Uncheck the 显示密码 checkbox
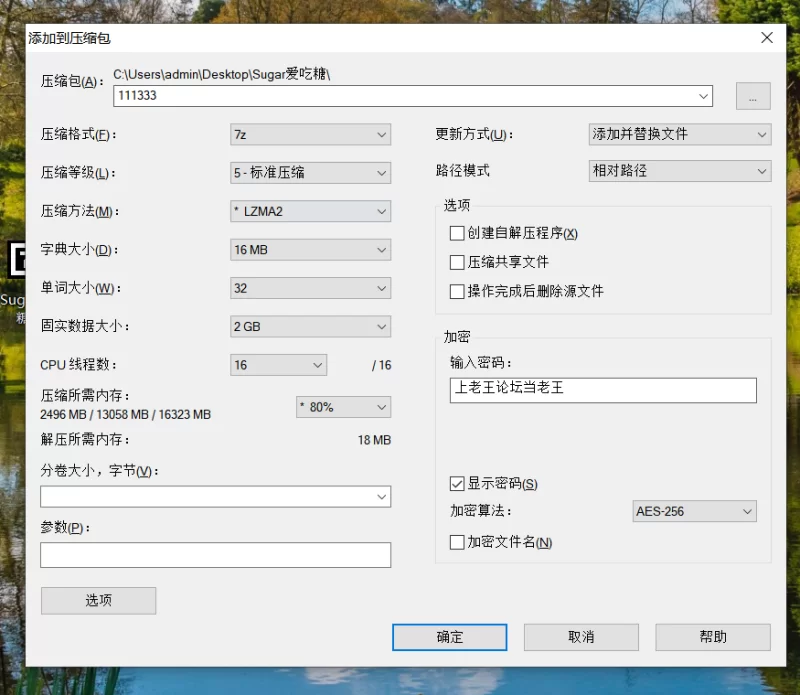This screenshot has height=695, width=800. click(x=457, y=484)
